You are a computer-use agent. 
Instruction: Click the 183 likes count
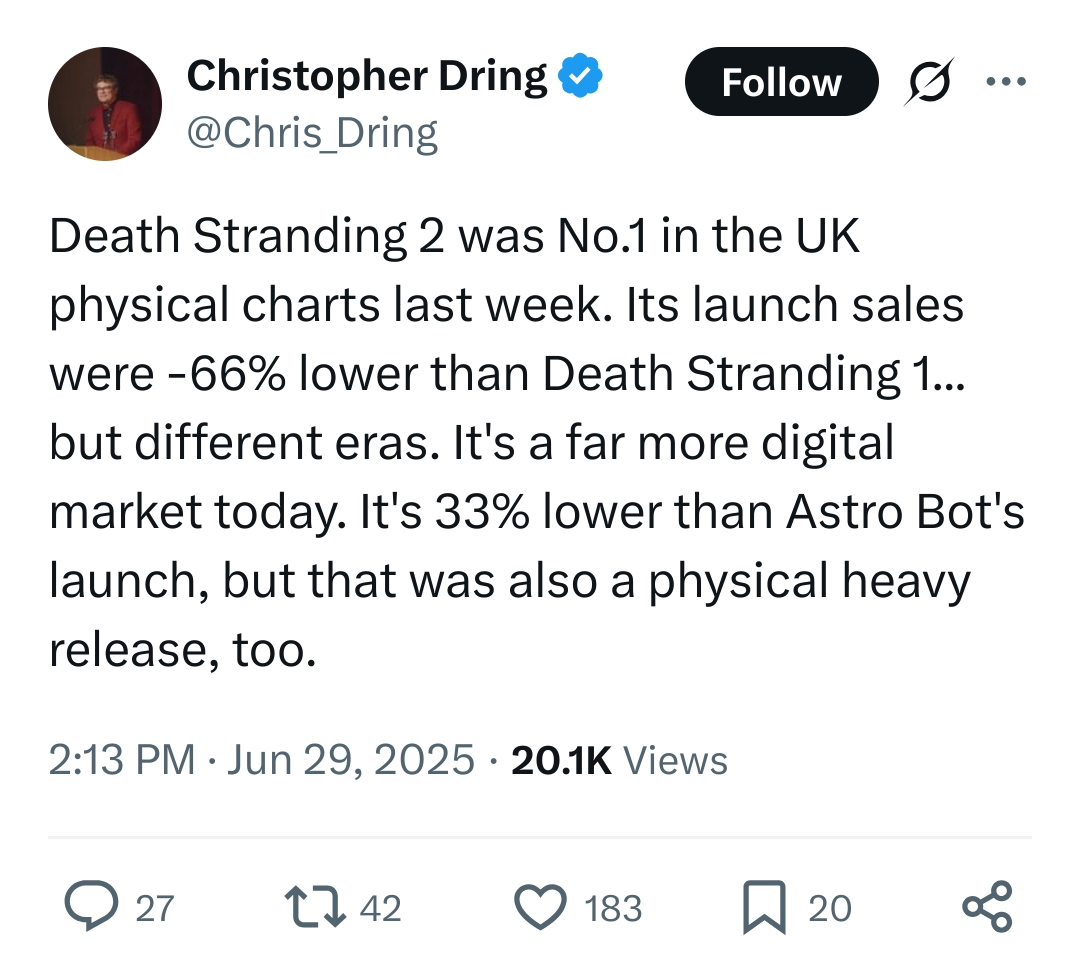coord(613,908)
